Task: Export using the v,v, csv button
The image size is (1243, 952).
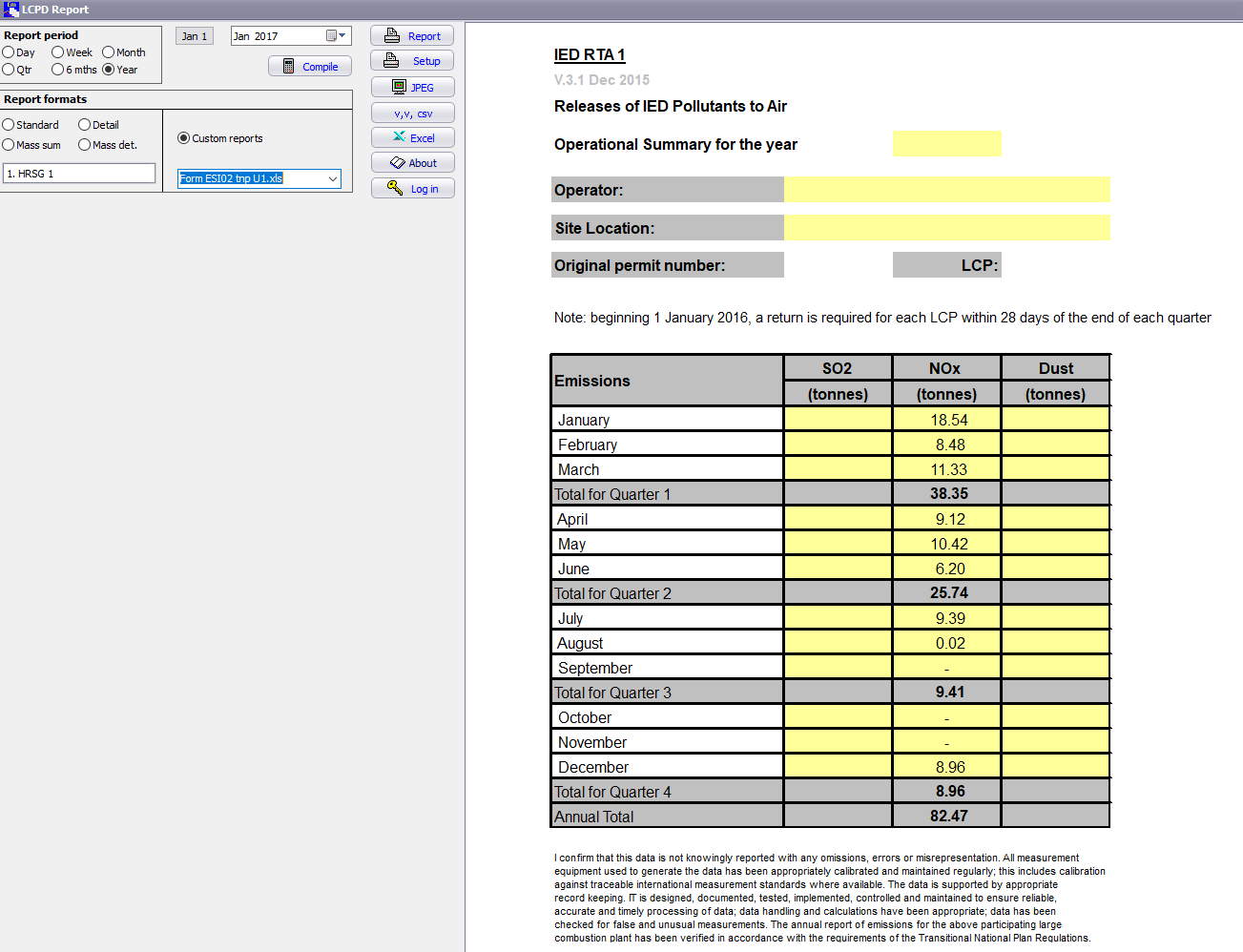Action: pos(412,113)
